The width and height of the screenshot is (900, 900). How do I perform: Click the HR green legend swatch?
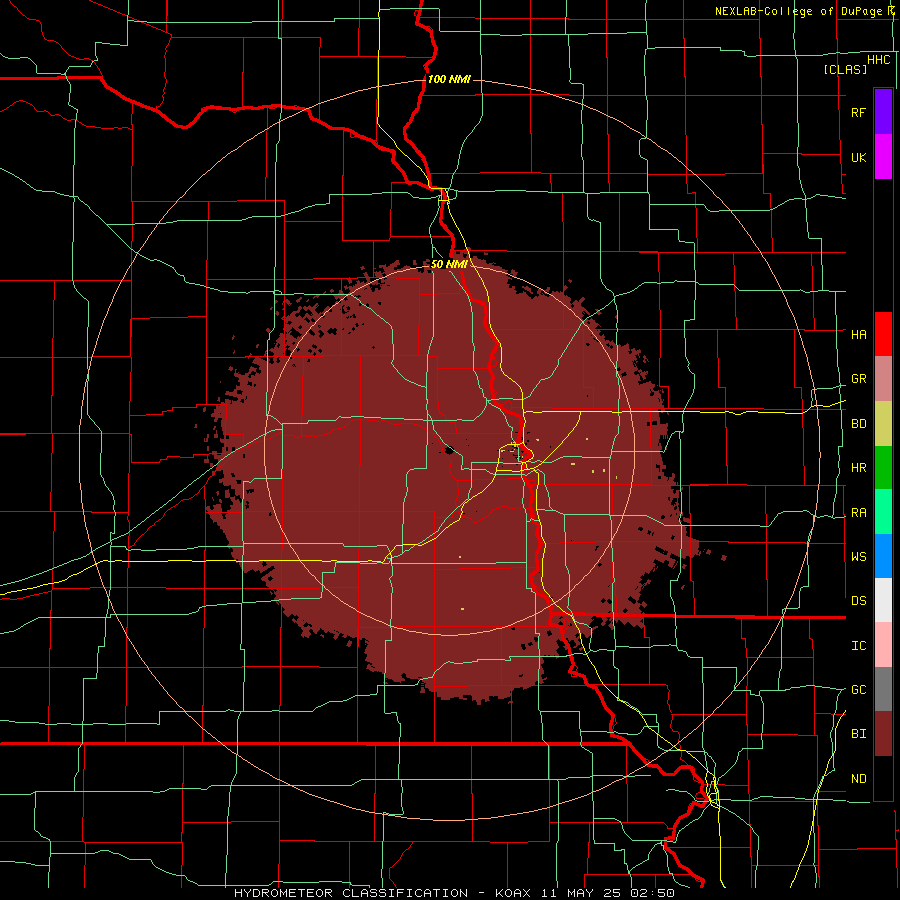883,467
